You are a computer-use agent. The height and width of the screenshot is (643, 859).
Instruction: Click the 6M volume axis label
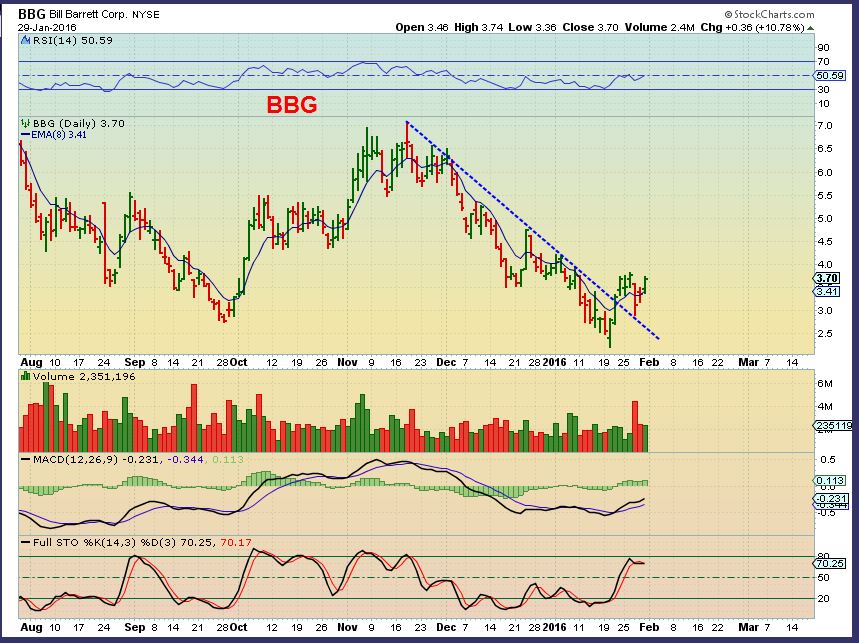[825, 384]
